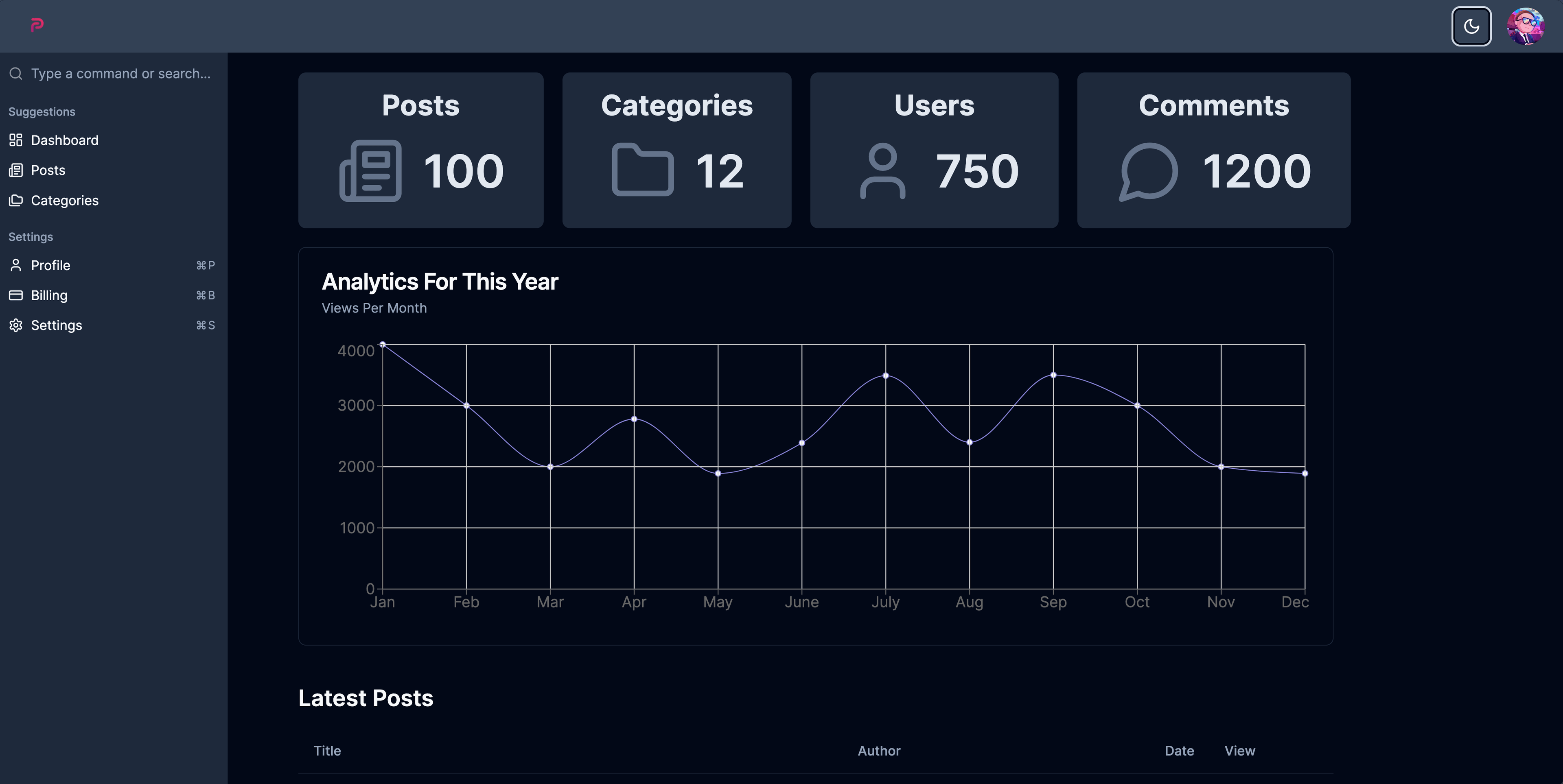Select Billing in the sidebar
The width and height of the screenshot is (1563, 784).
tap(49, 295)
